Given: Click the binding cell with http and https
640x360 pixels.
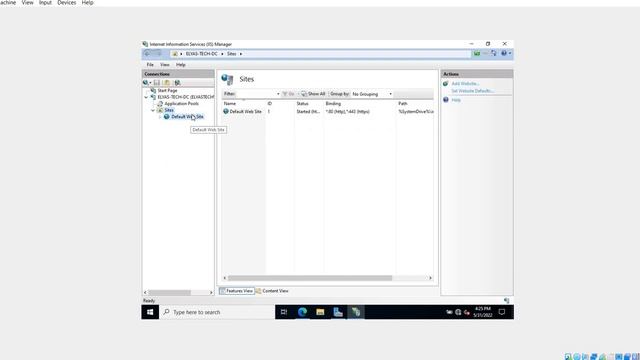Looking at the screenshot, I should click(x=348, y=111).
